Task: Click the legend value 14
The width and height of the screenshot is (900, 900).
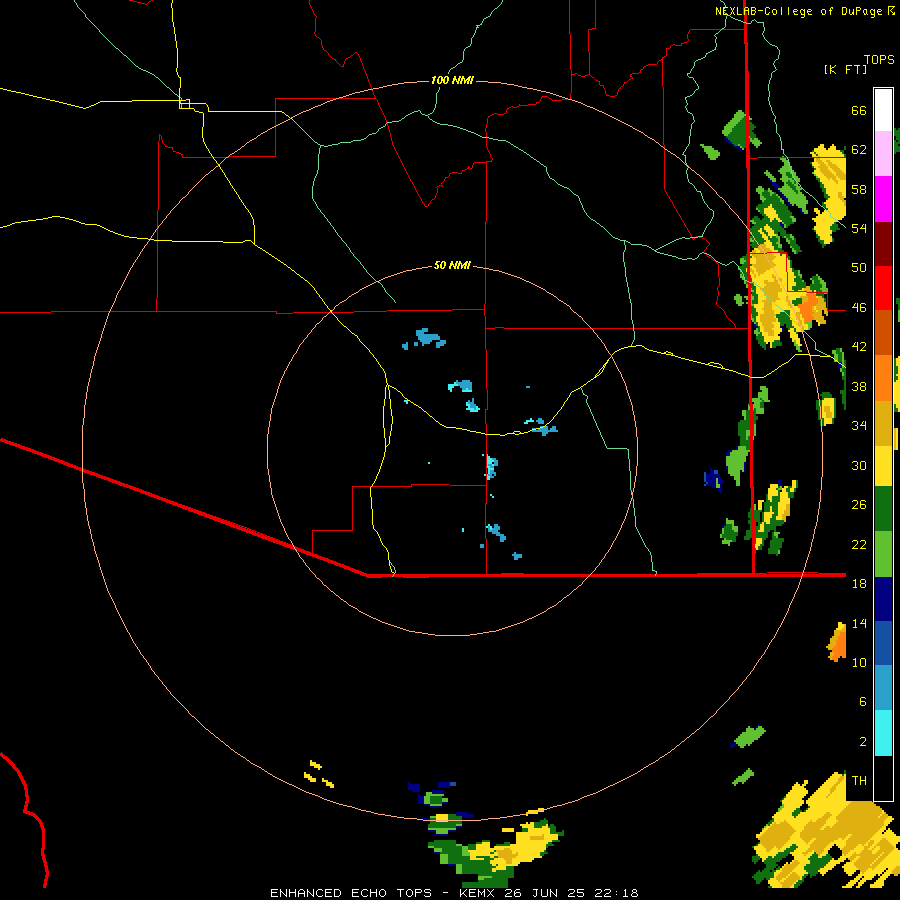Action: click(859, 623)
